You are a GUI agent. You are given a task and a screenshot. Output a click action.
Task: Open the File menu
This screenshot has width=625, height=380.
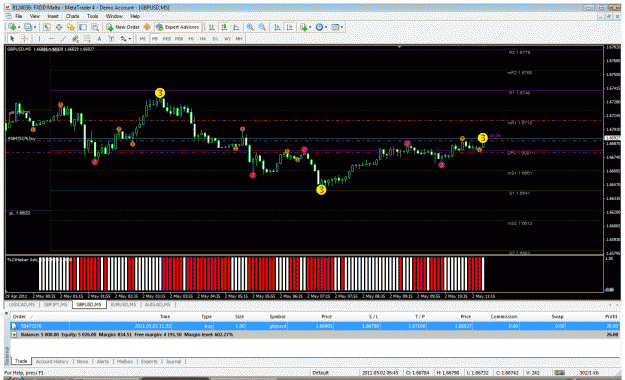18,16
